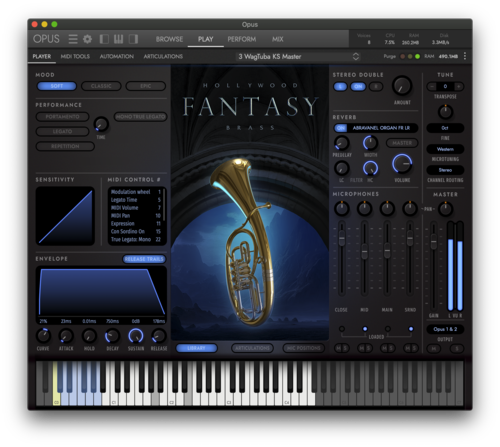Select the Classic mood

[x=101, y=86]
